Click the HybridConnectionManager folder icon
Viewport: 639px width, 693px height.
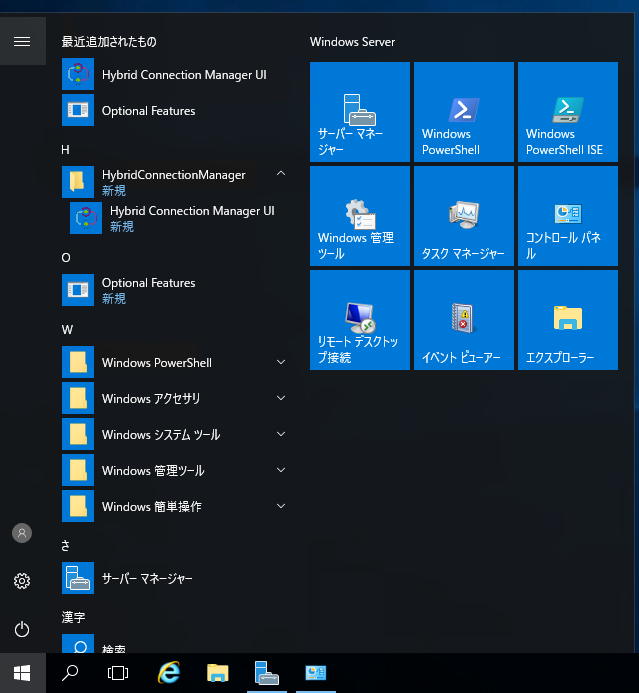[x=78, y=182]
